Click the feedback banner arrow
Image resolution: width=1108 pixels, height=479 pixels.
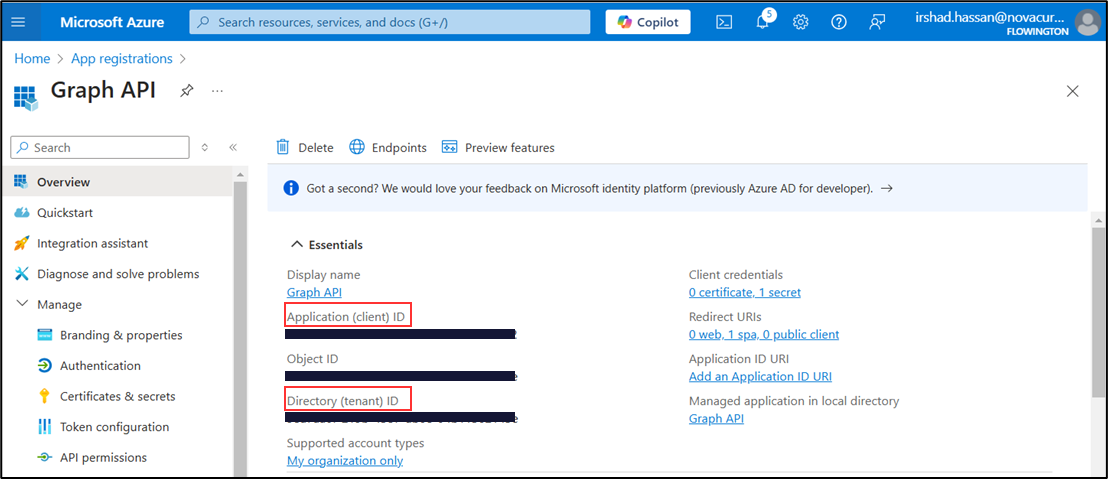pos(887,189)
